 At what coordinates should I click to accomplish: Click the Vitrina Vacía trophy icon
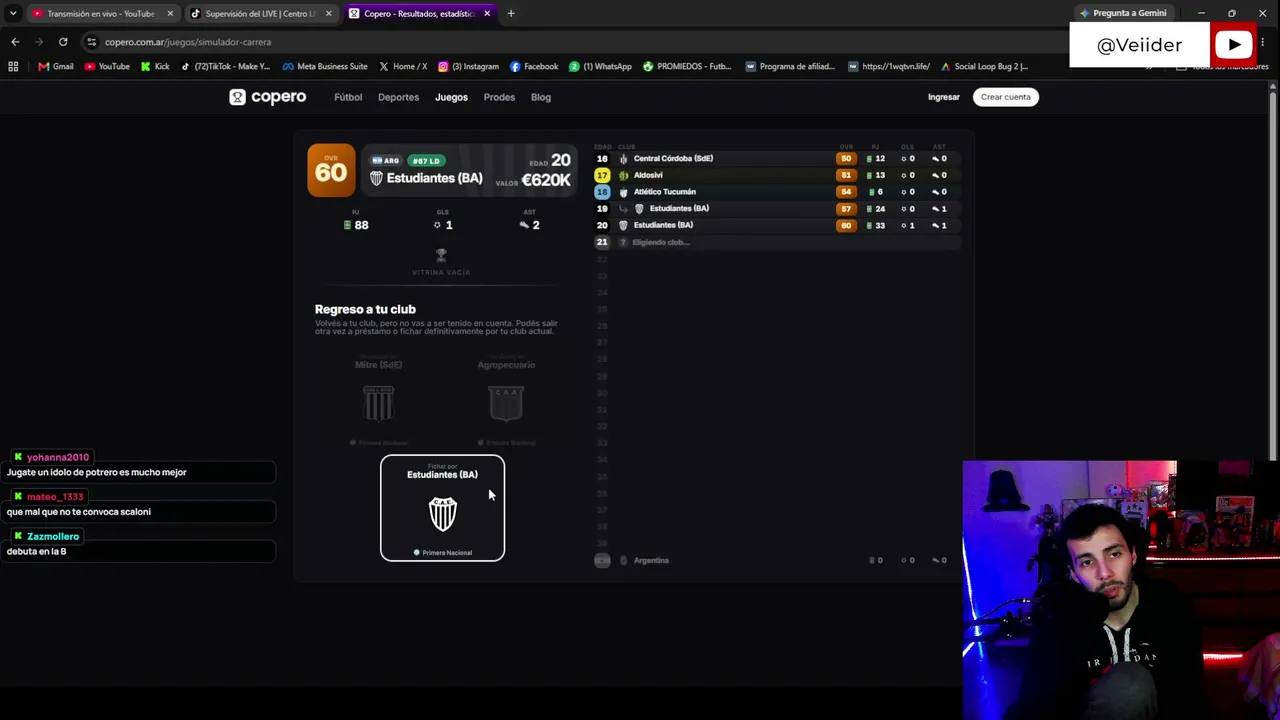coord(441,256)
